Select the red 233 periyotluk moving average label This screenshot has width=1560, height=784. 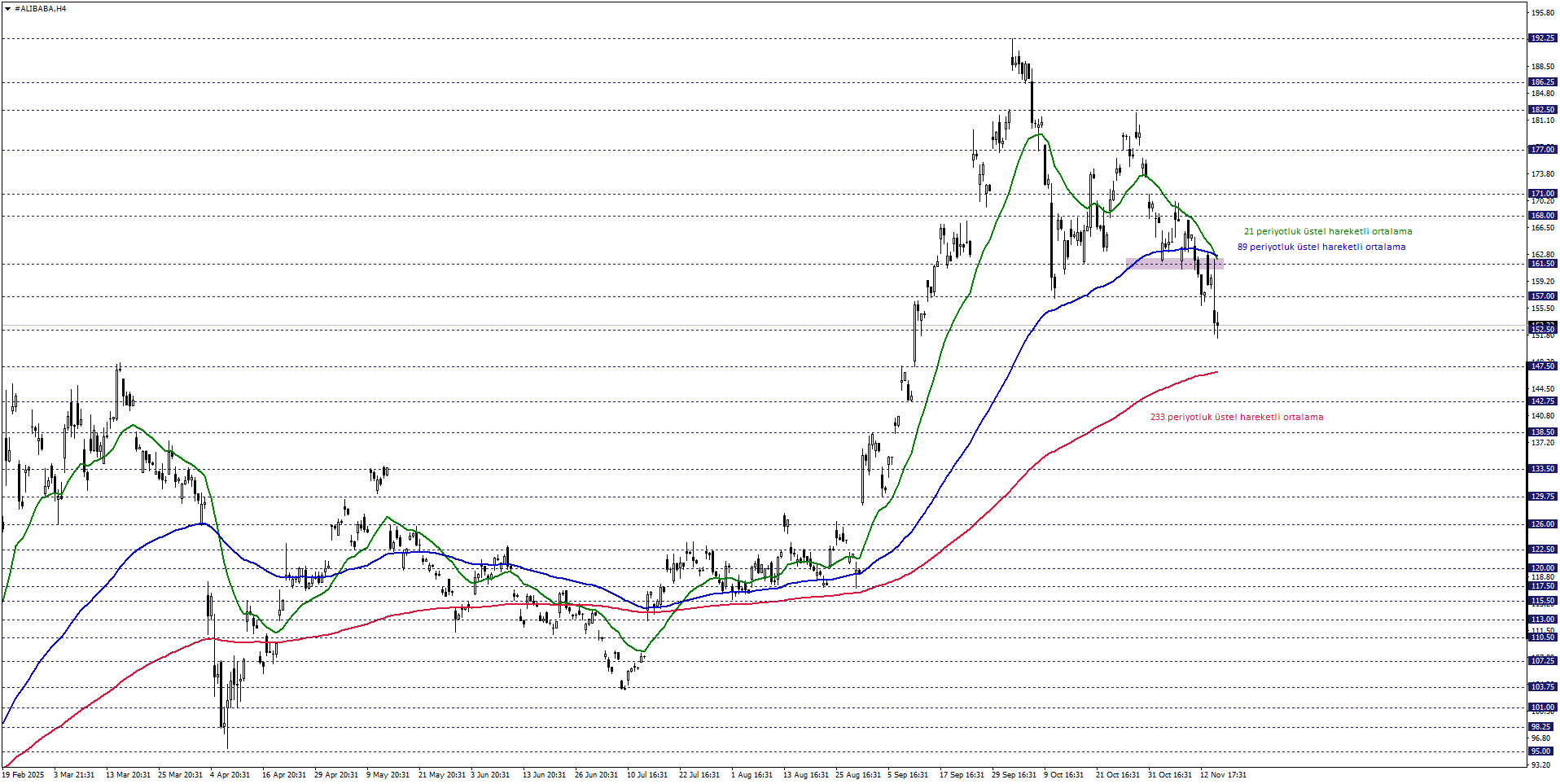(1236, 418)
